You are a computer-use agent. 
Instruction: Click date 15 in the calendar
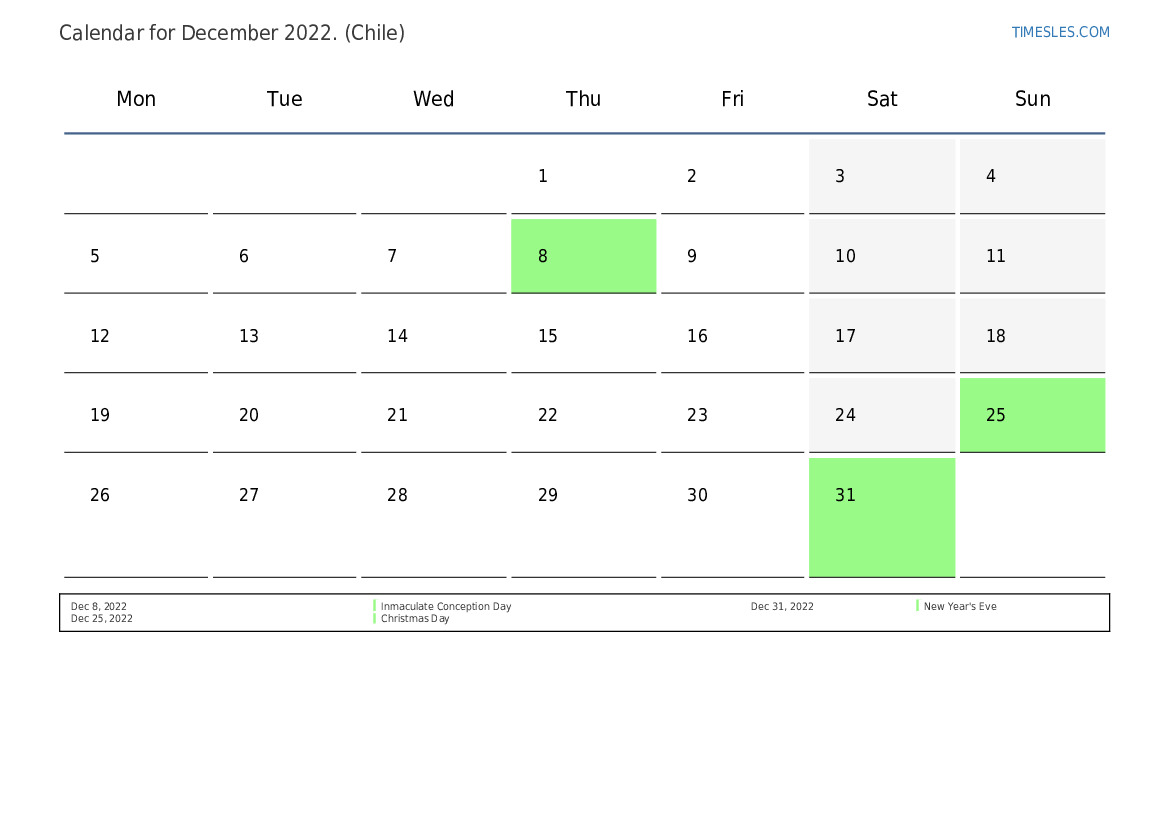tap(583, 336)
